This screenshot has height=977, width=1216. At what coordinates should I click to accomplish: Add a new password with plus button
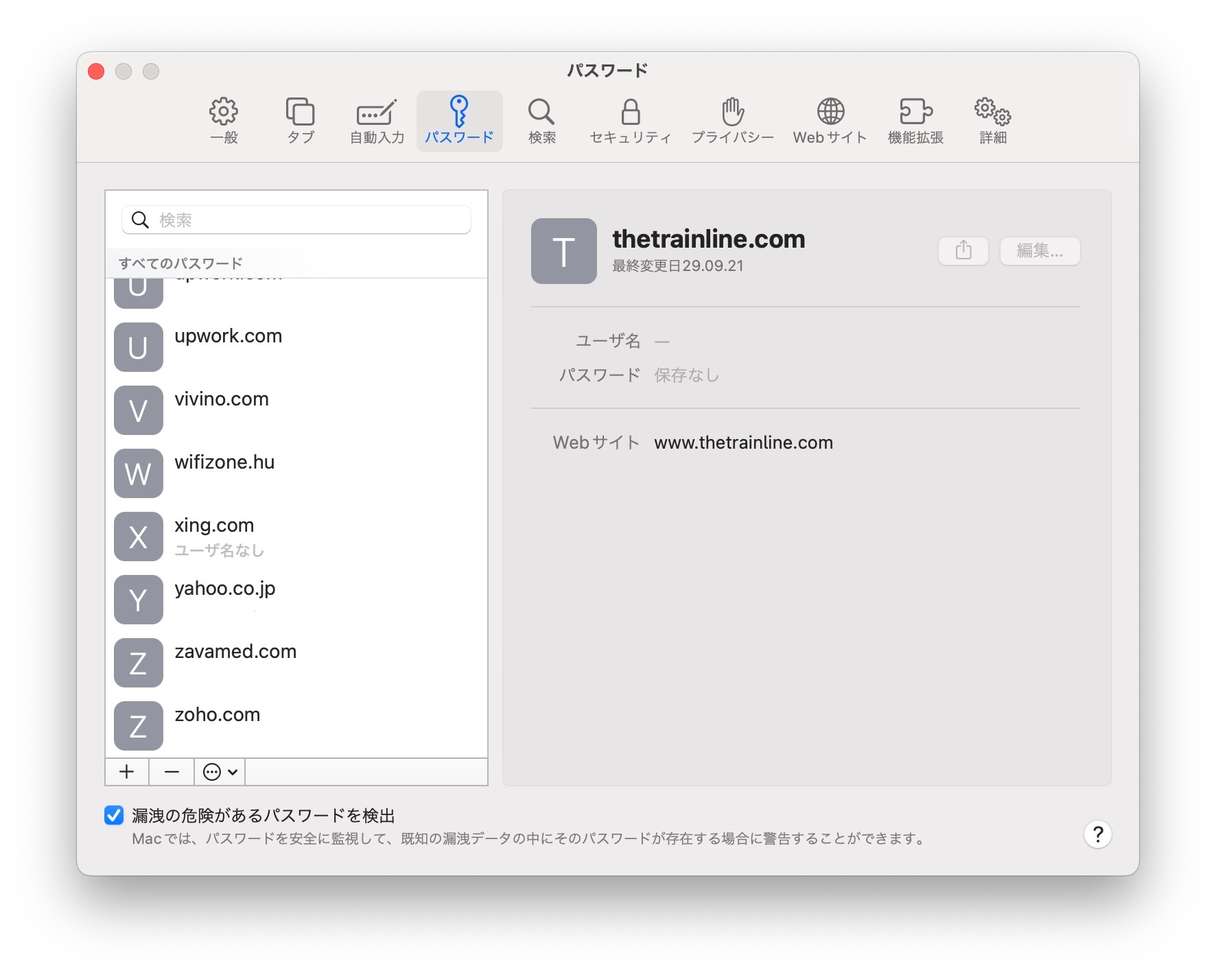pyautogui.click(x=127, y=772)
